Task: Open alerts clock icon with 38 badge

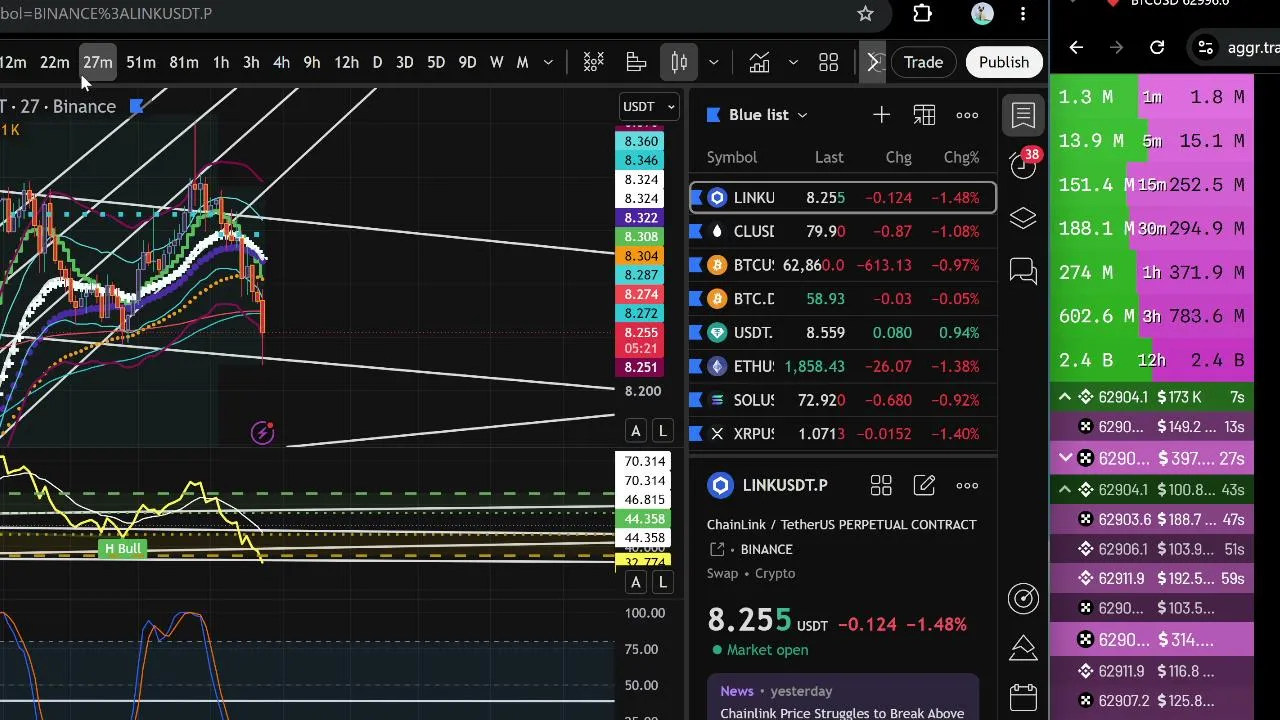Action: 1023,165
